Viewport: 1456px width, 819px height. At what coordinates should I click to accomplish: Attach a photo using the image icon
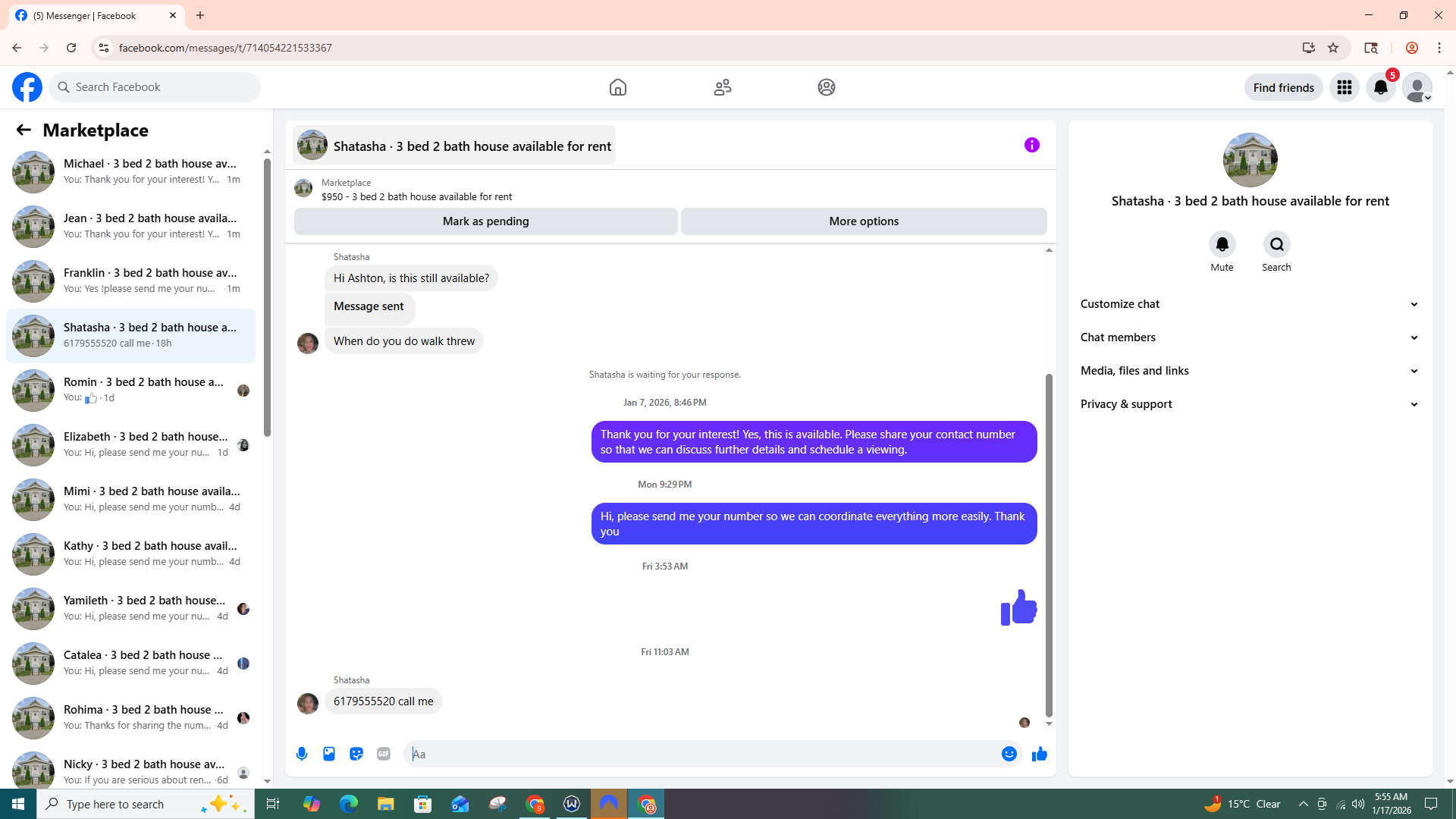[329, 754]
